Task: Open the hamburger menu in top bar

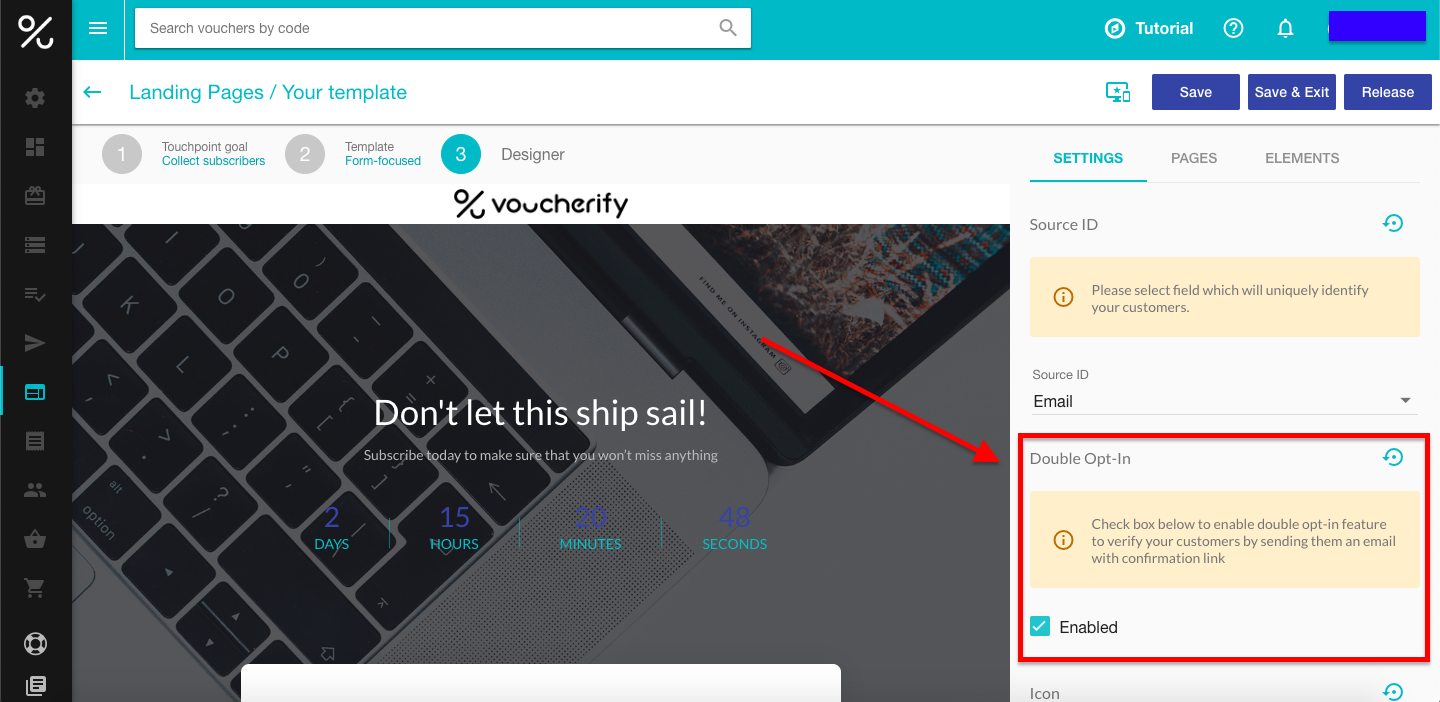Action: tap(98, 28)
